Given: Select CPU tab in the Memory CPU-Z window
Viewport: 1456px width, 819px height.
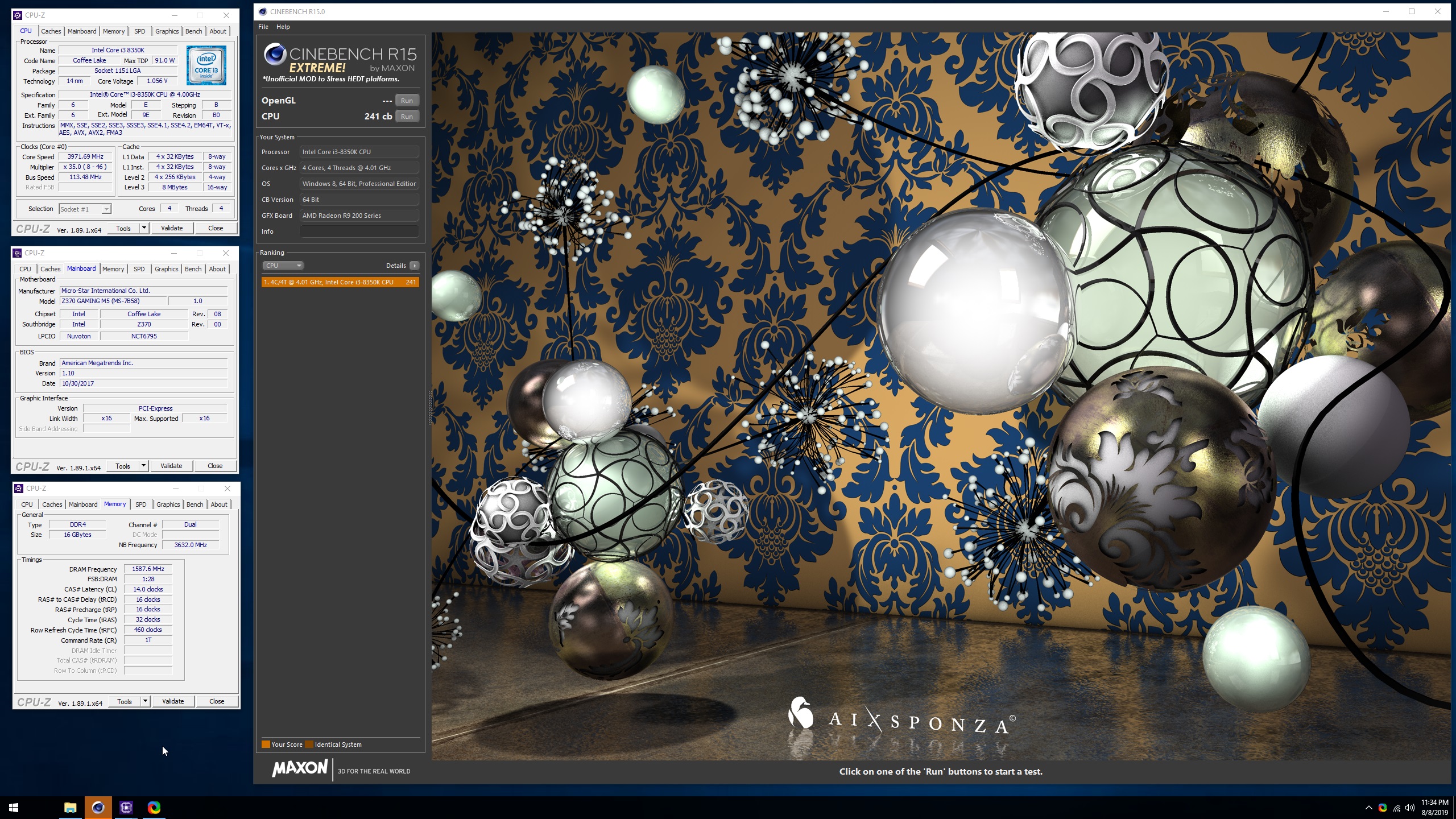Looking at the screenshot, I should click(x=27, y=504).
